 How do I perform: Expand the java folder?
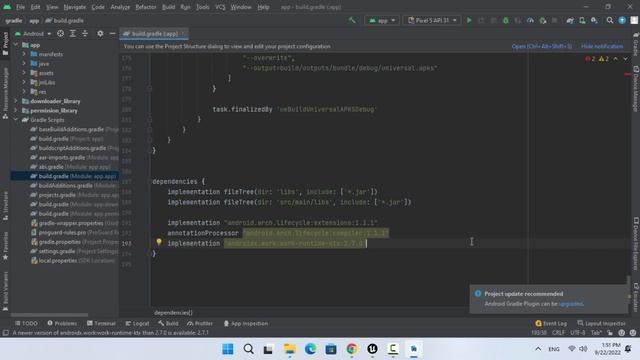click(24, 63)
